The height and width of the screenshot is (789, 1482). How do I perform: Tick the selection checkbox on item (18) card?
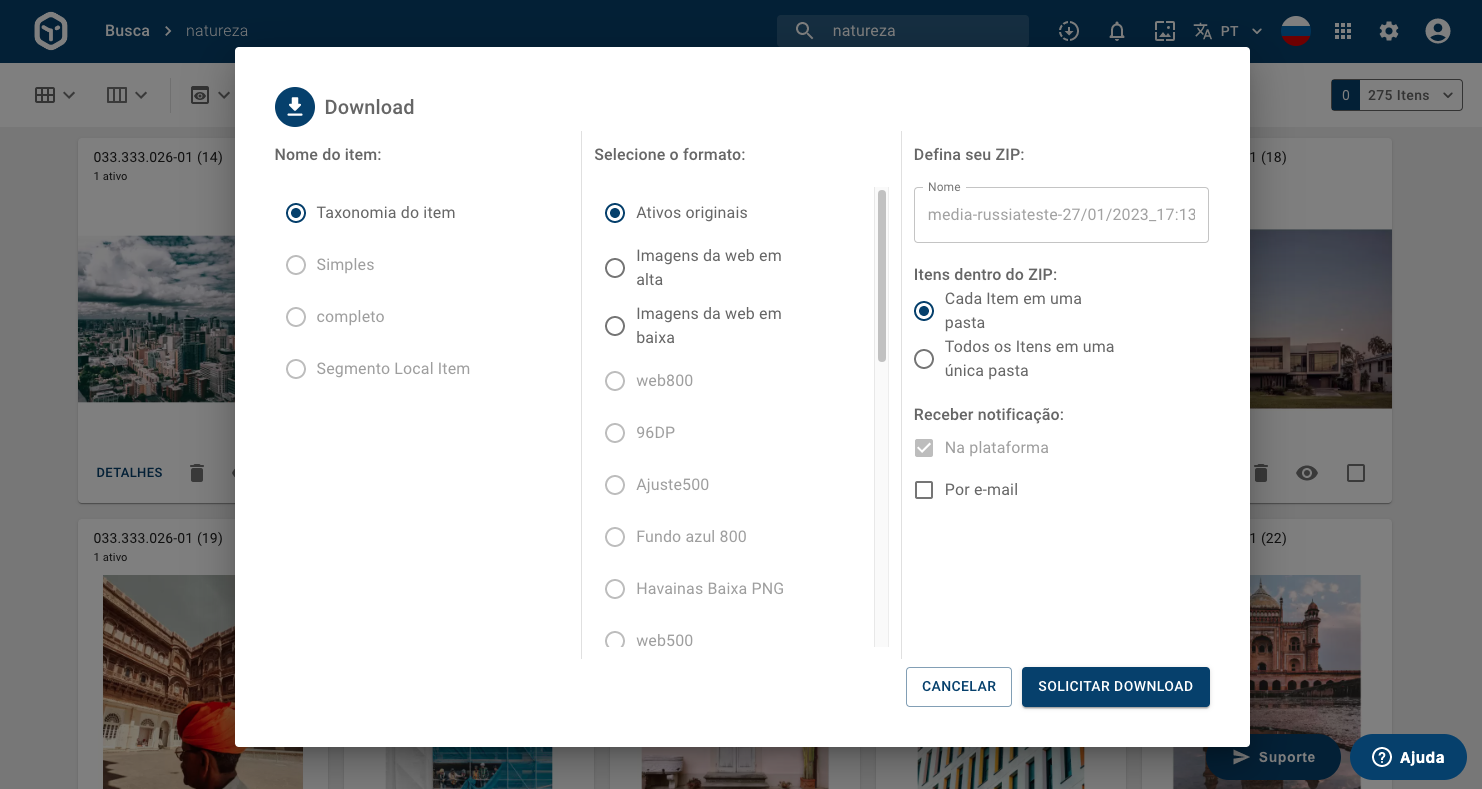coord(1356,473)
